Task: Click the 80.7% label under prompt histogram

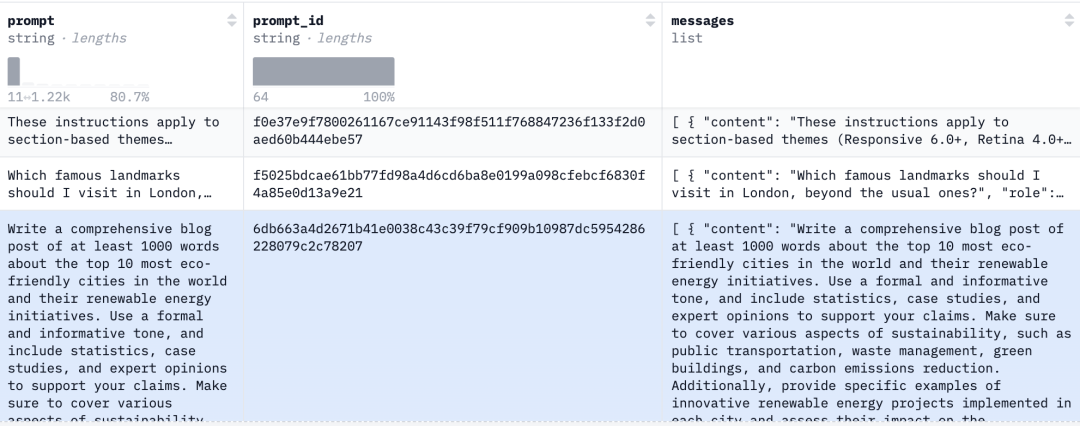Action: click(x=129, y=97)
